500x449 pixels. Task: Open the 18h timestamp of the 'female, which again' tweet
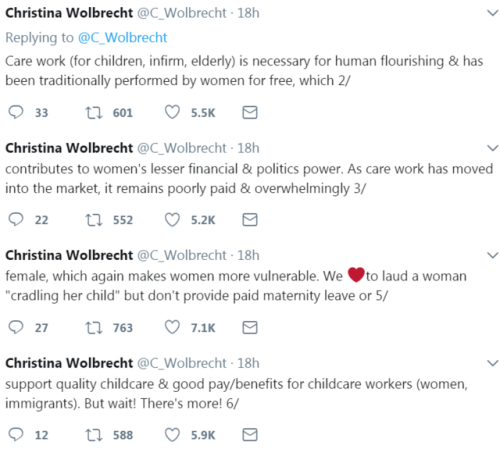coord(248,255)
